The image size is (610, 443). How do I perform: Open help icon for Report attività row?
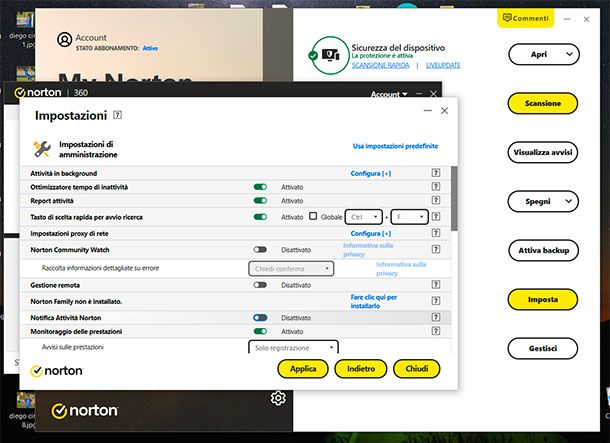coord(436,200)
